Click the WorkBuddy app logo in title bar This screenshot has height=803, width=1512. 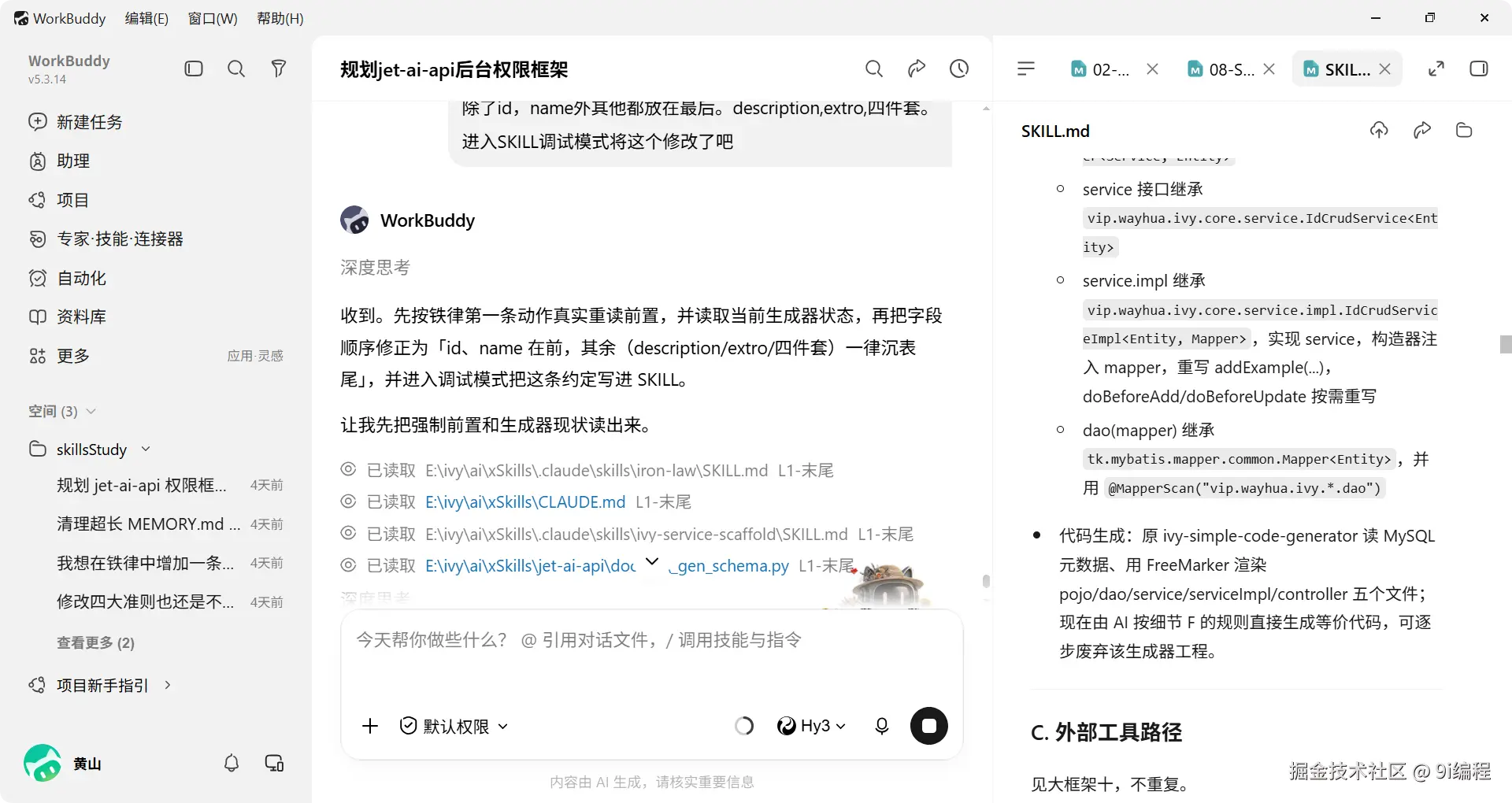tap(21, 18)
